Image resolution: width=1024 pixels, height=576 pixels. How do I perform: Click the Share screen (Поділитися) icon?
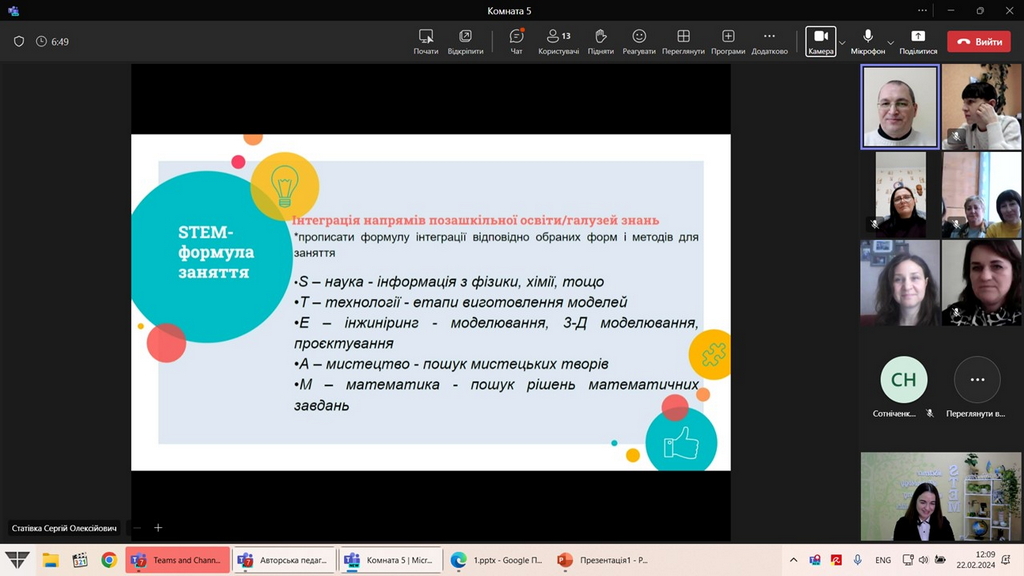[918, 41]
